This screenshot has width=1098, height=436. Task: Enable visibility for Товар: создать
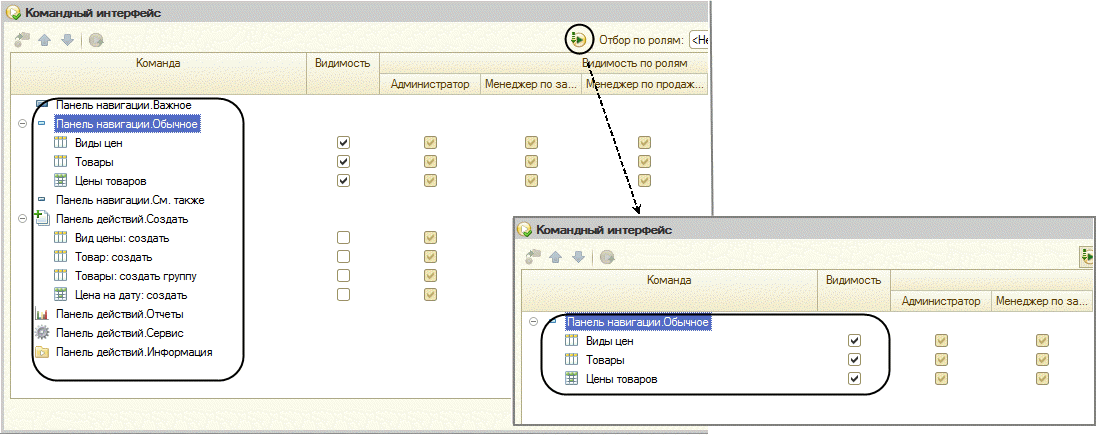pos(343,257)
